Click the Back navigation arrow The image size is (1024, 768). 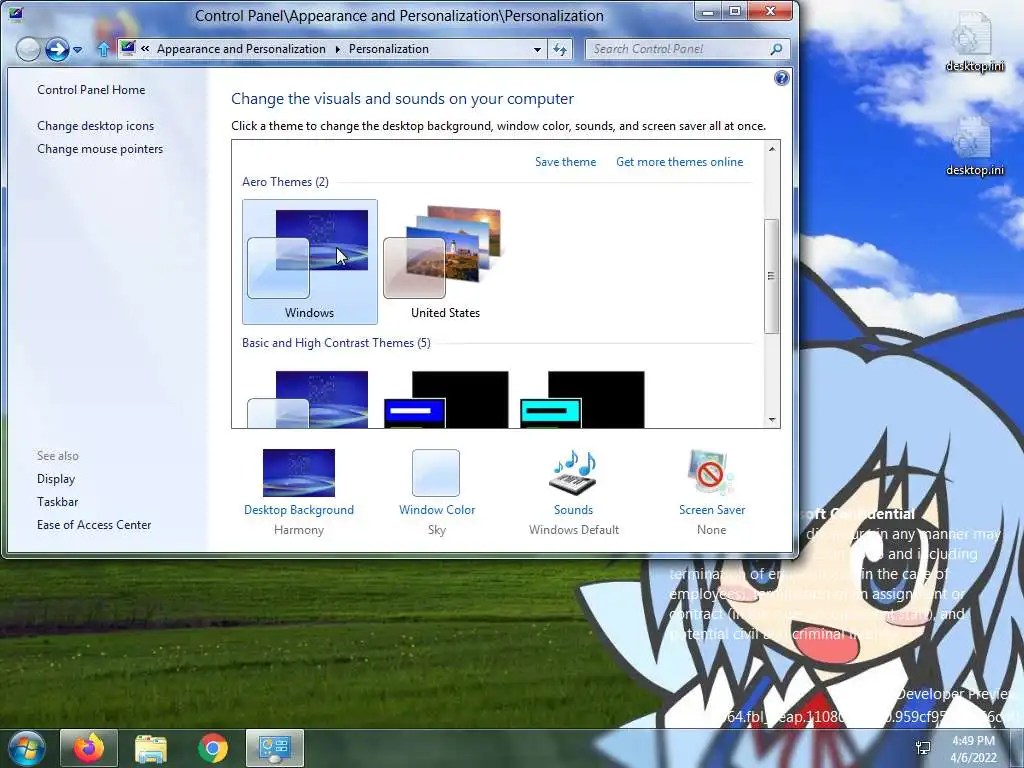coord(28,49)
